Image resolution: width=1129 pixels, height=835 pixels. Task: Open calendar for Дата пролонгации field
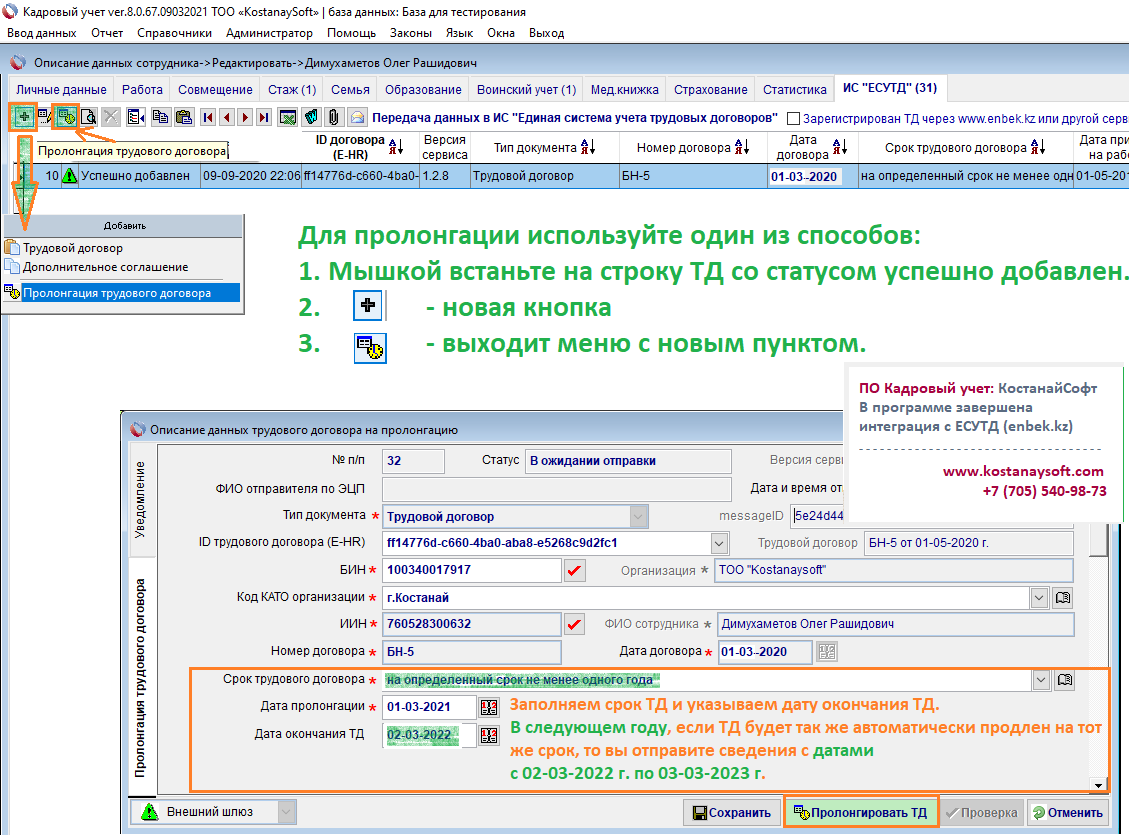(489, 708)
